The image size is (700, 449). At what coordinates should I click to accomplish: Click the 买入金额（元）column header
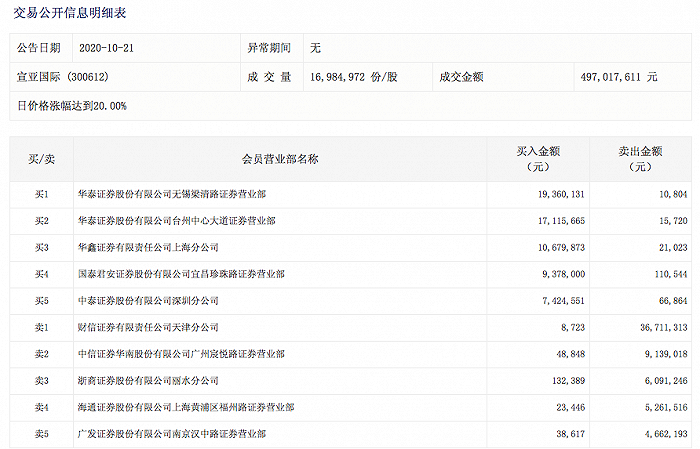(538, 159)
